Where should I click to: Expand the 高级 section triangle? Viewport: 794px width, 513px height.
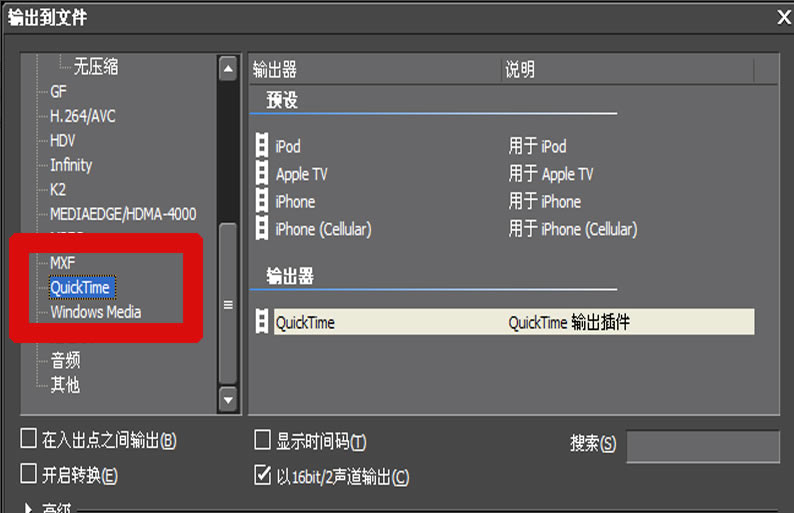click(x=28, y=507)
